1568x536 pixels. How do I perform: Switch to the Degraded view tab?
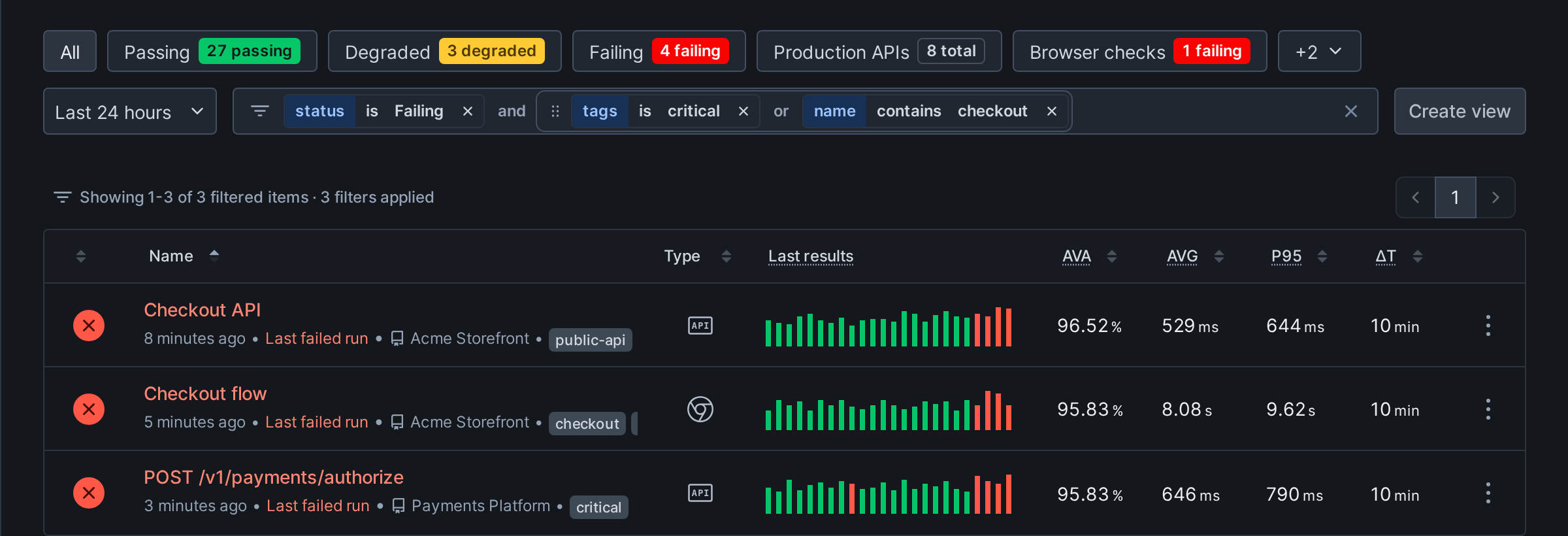[444, 52]
